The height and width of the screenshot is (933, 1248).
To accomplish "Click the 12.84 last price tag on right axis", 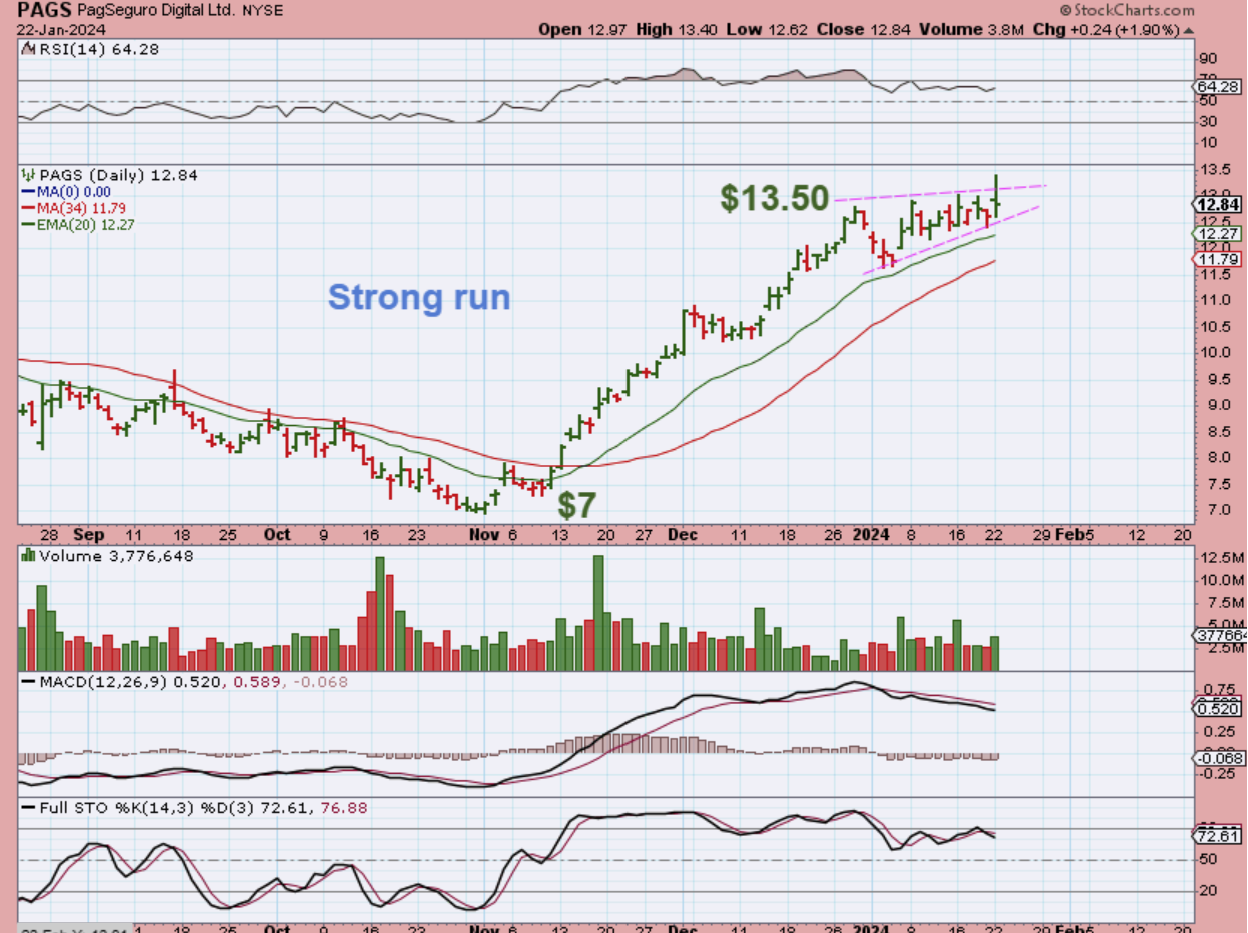I will 1217,204.
